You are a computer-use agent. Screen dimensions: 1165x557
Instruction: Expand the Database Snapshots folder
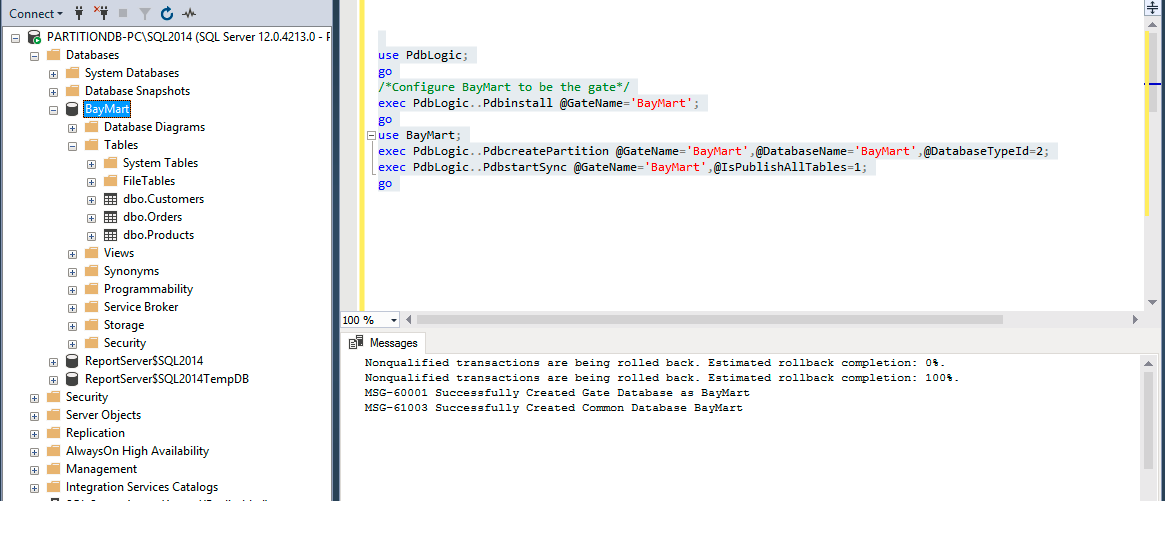click(53, 91)
